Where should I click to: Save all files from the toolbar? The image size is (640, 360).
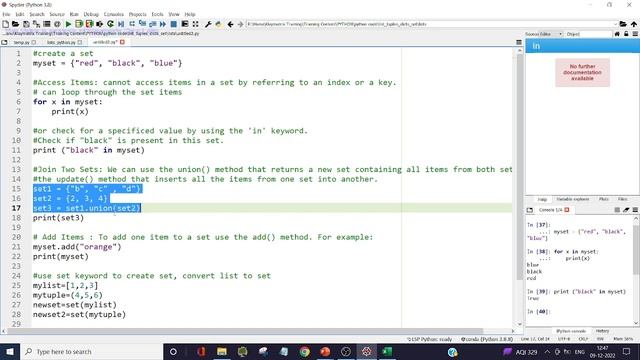coord(36,24)
